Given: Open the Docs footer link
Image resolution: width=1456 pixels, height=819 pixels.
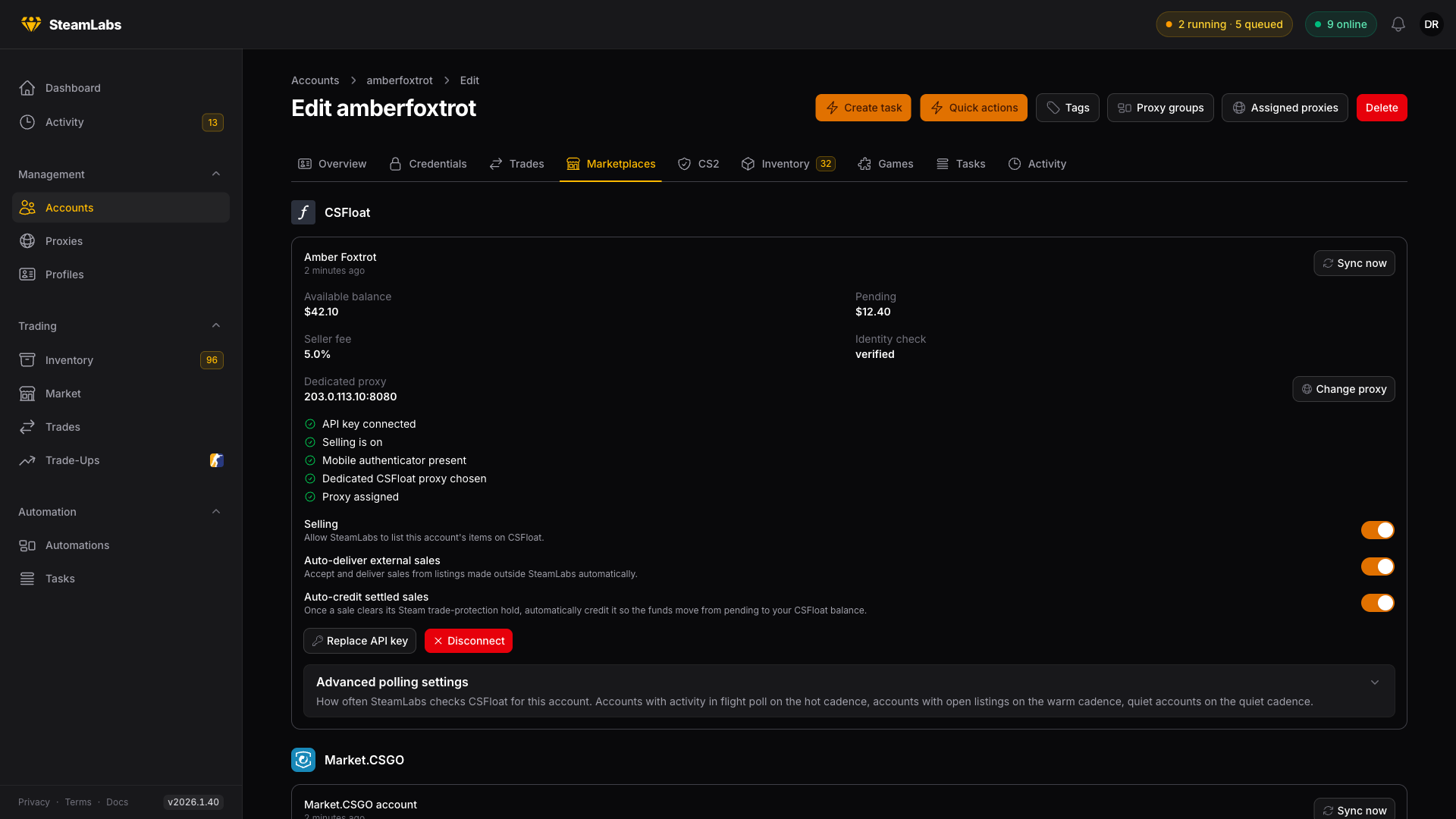Looking at the screenshot, I should pos(117,802).
